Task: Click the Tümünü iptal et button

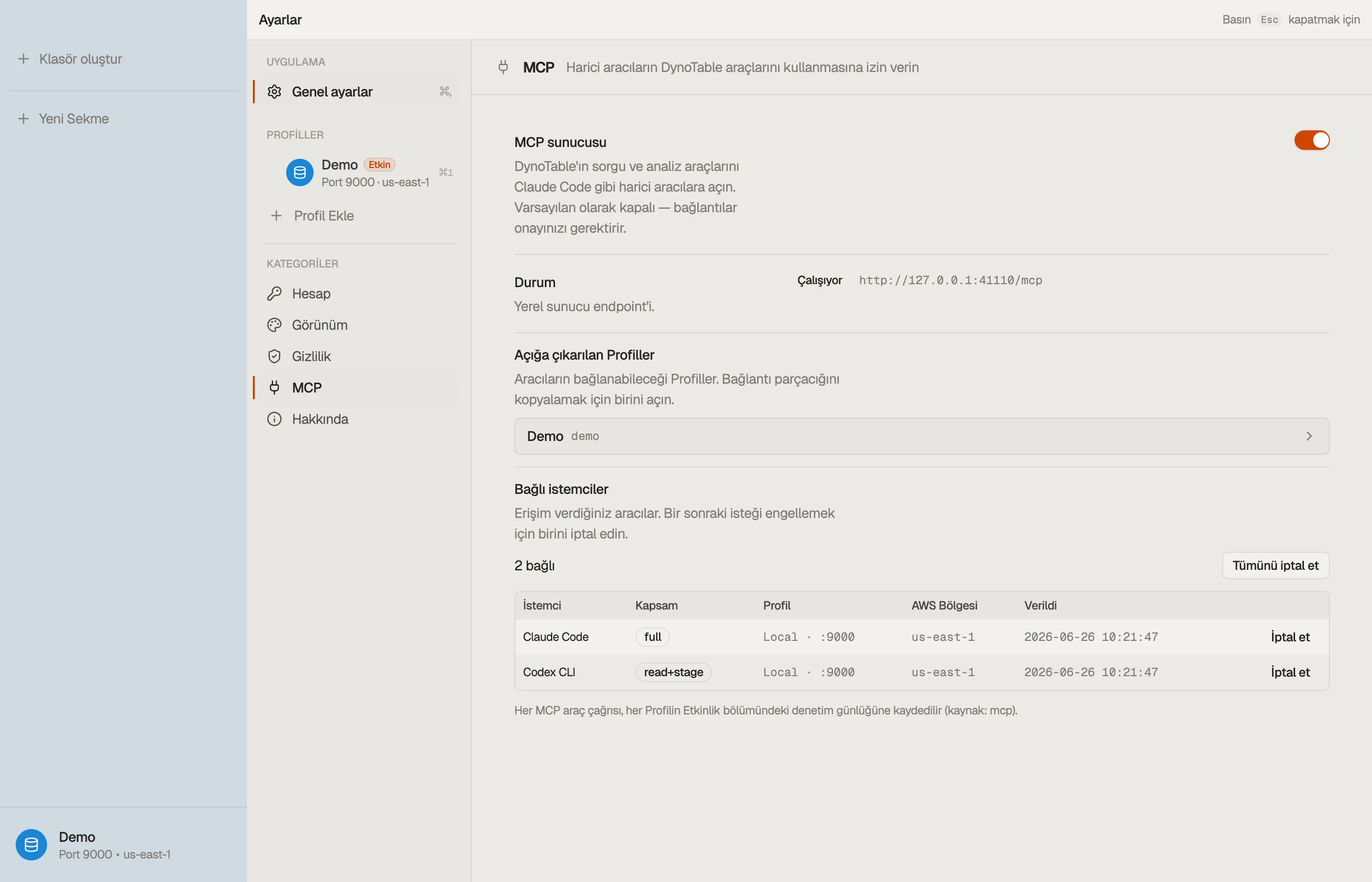Action: click(x=1275, y=566)
